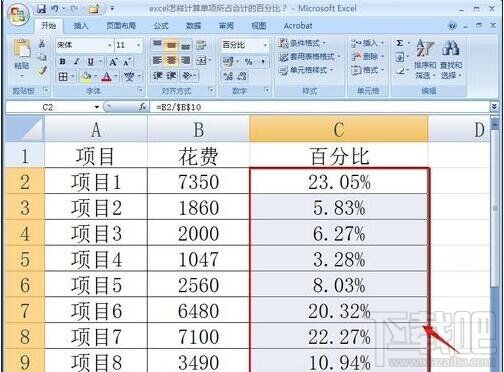This screenshot has height=372, width=504.
Task: Open the 宋体 font name dropdown
Action: coord(109,45)
